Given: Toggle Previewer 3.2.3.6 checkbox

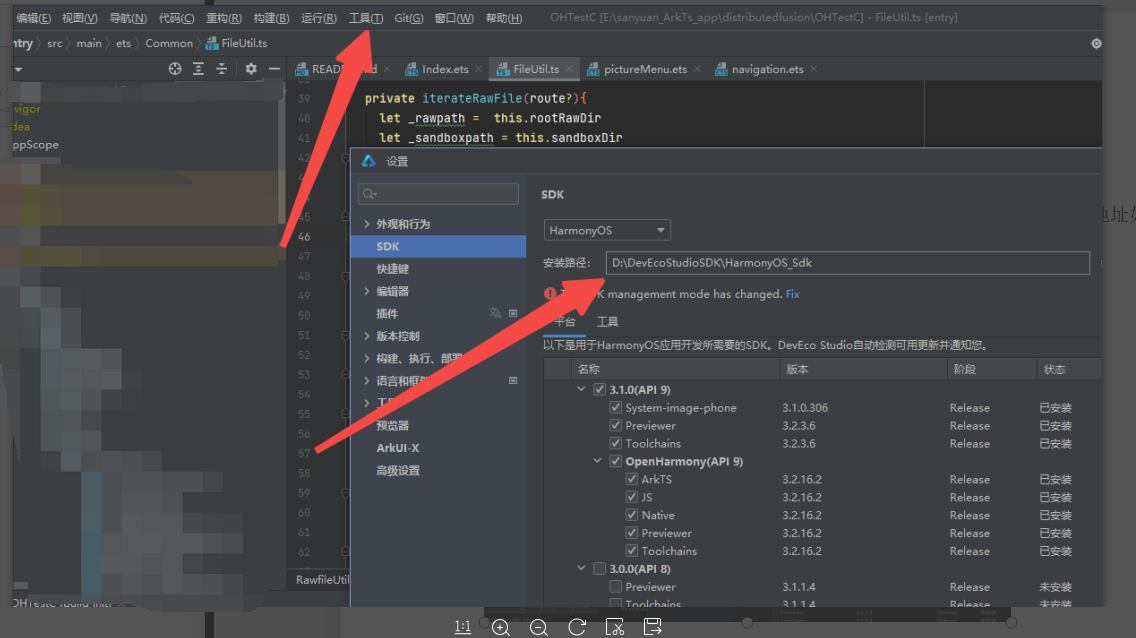Looking at the screenshot, I should pyautogui.click(x=615, y=426).
